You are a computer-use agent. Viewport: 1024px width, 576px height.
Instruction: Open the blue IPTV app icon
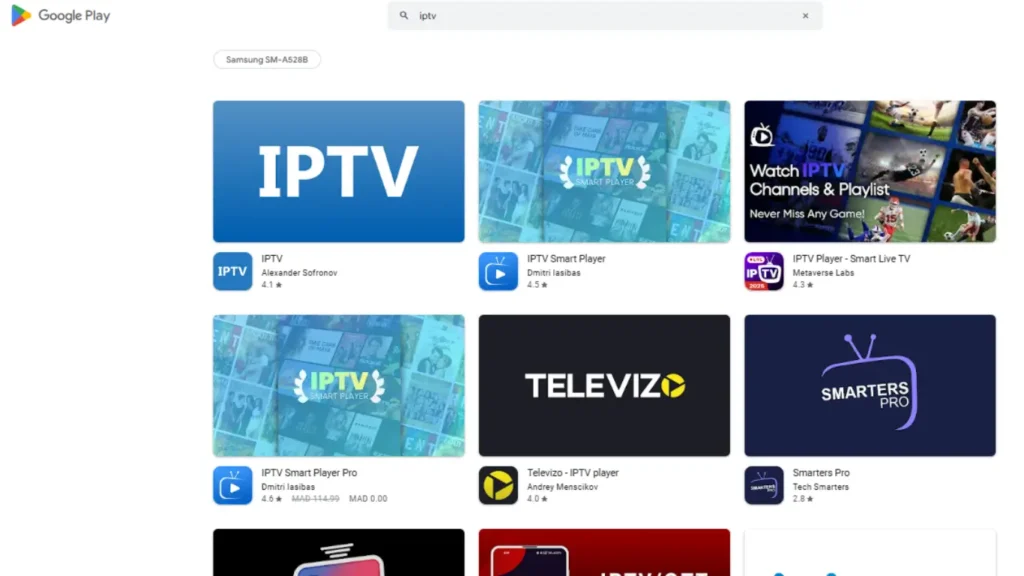(x=232, y=271)
